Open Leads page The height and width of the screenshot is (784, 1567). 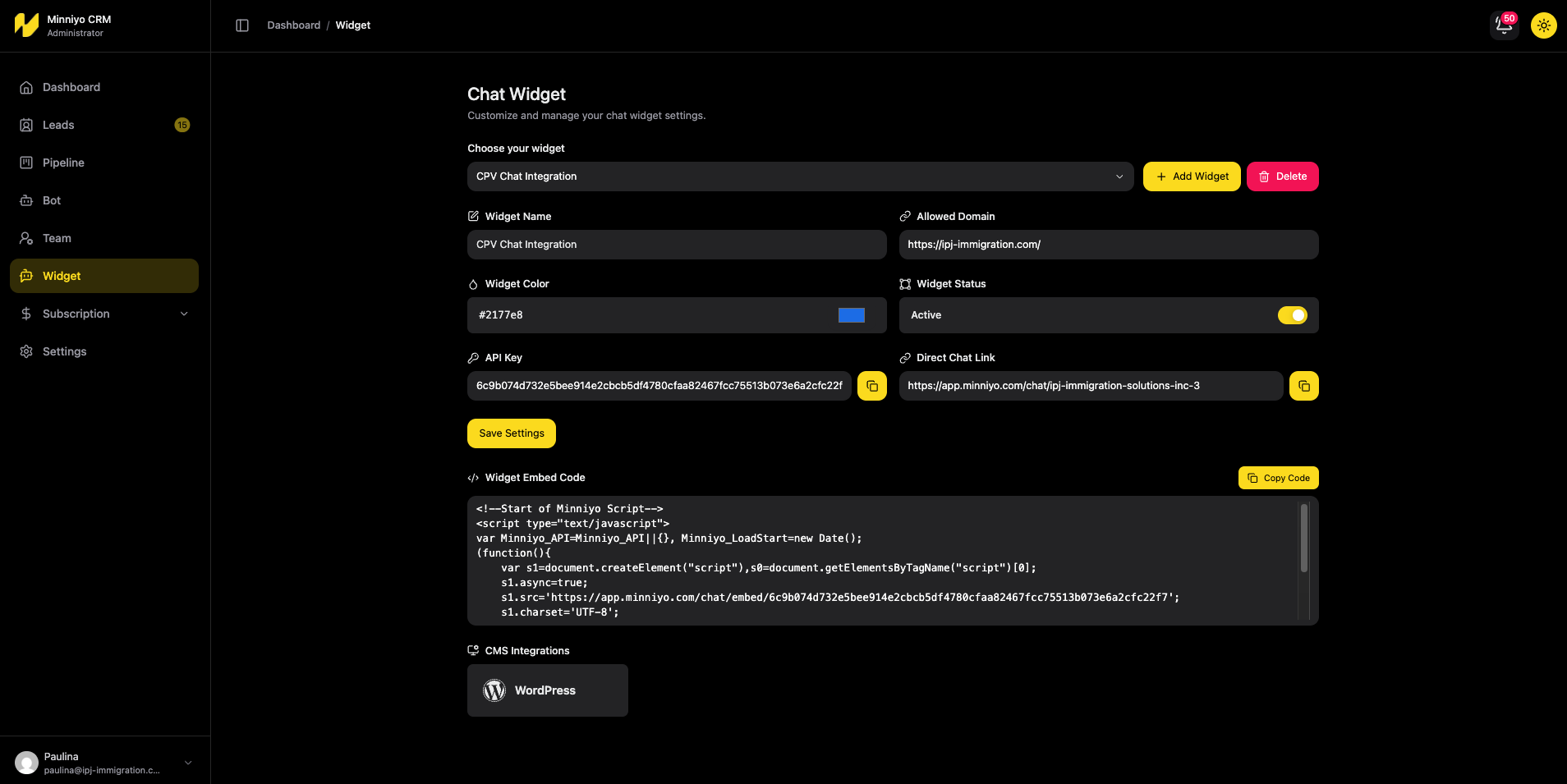pos(104,125)
